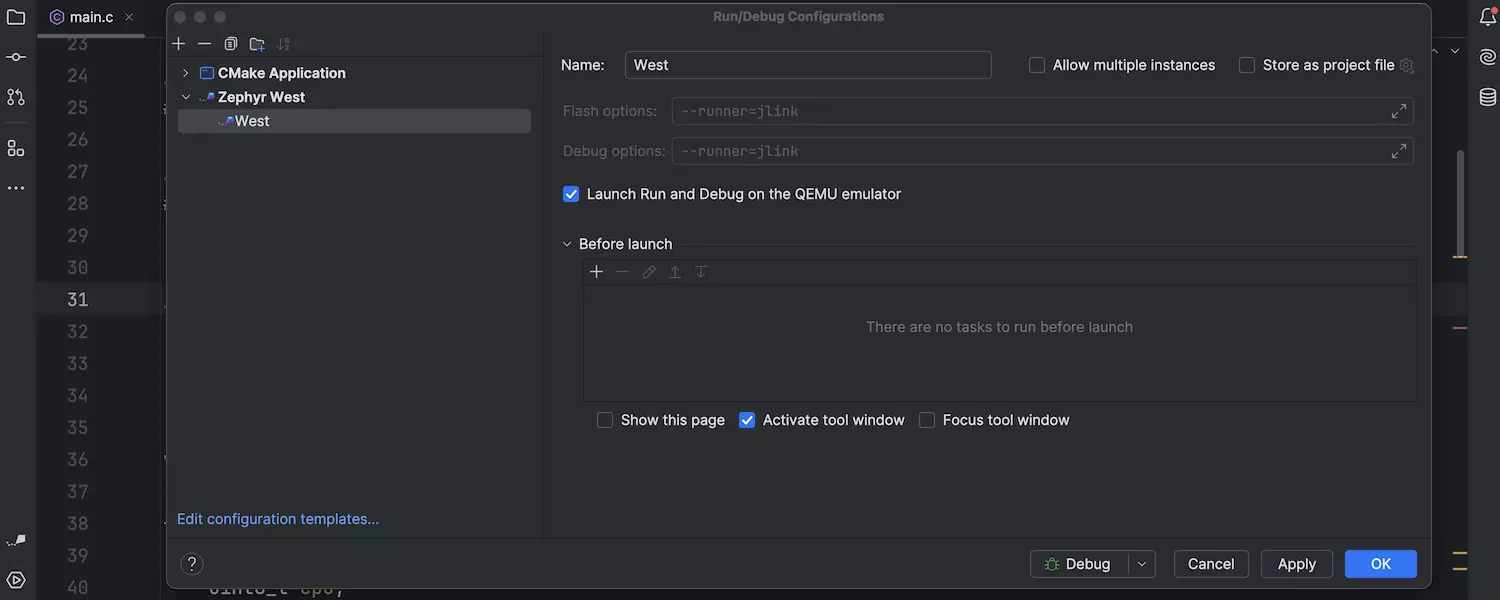Toggle Store as project file checkbox
The width and height of the screenshot is (1500, 600).
pos(1247,65)
